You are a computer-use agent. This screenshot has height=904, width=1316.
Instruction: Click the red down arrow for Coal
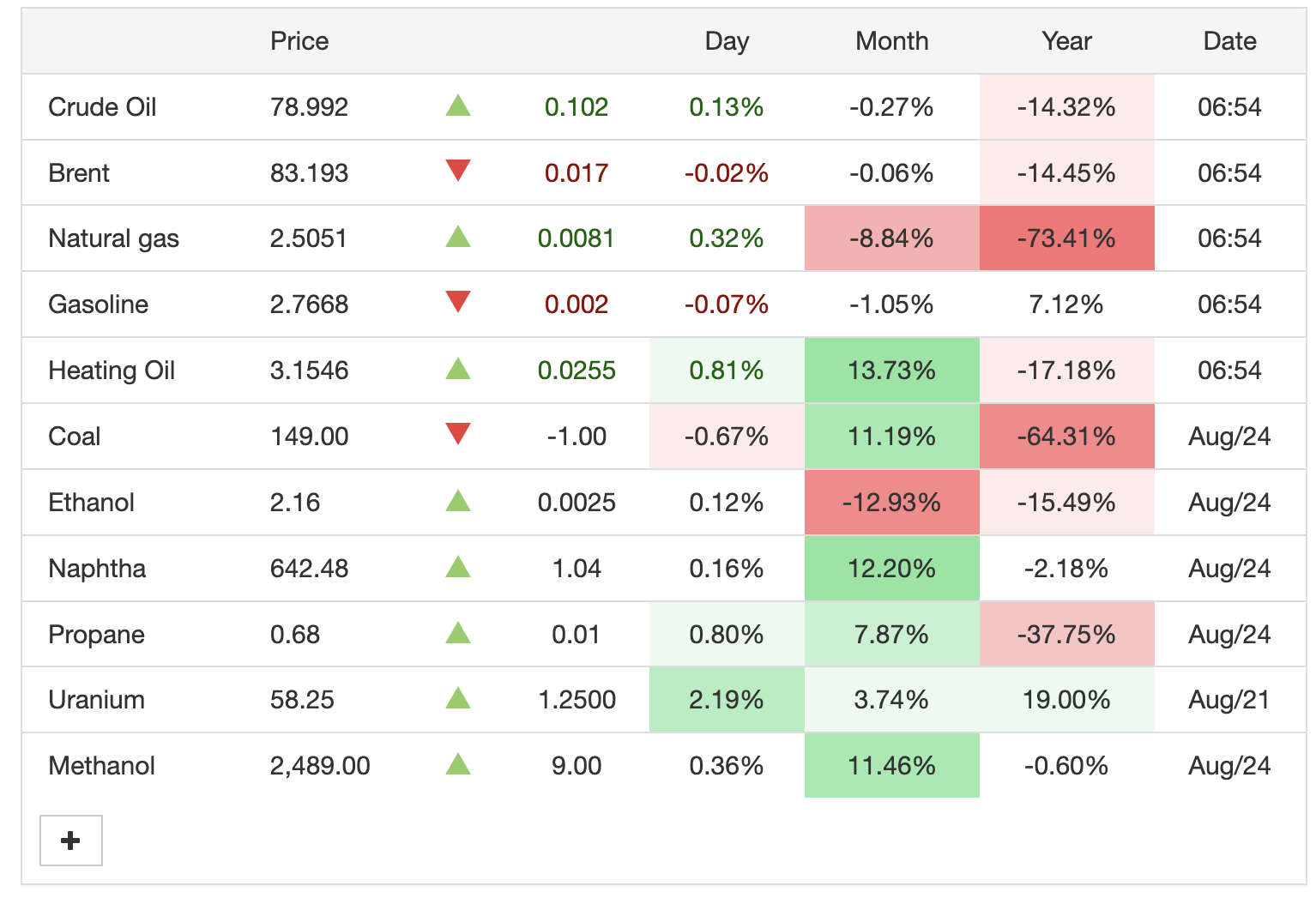click(458, 434)
